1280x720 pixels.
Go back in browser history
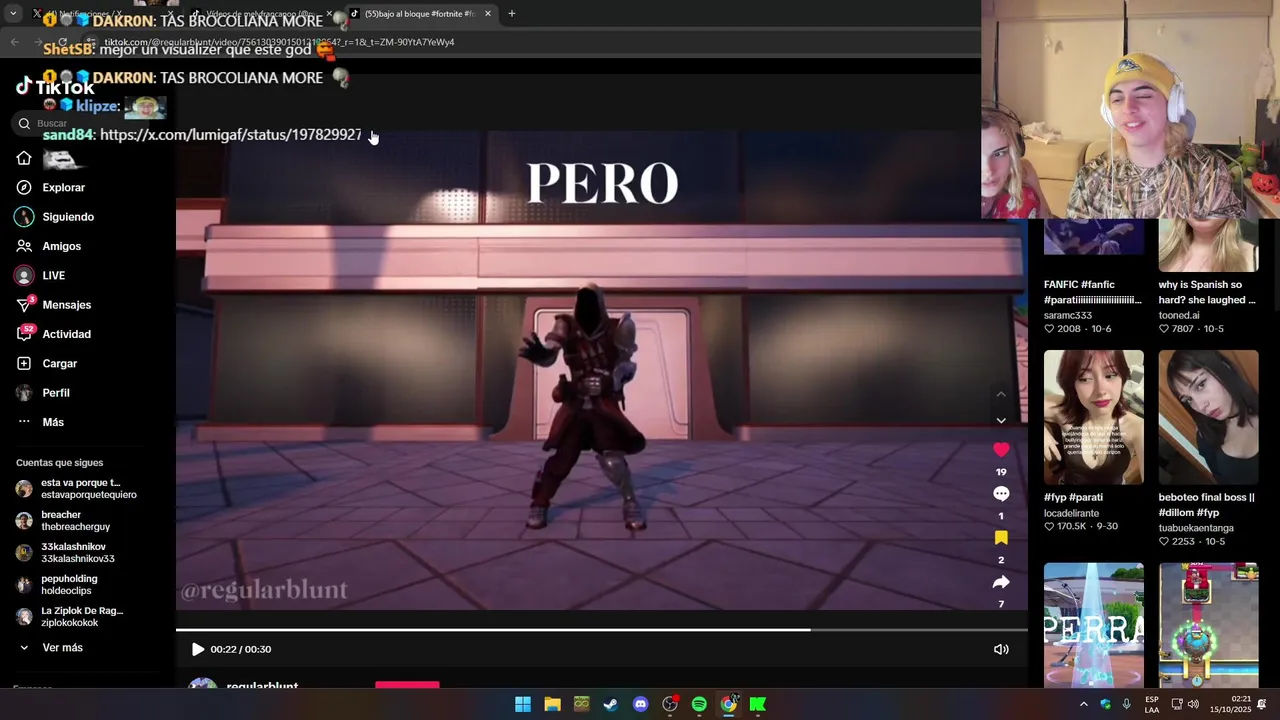[x=14, y=42]
